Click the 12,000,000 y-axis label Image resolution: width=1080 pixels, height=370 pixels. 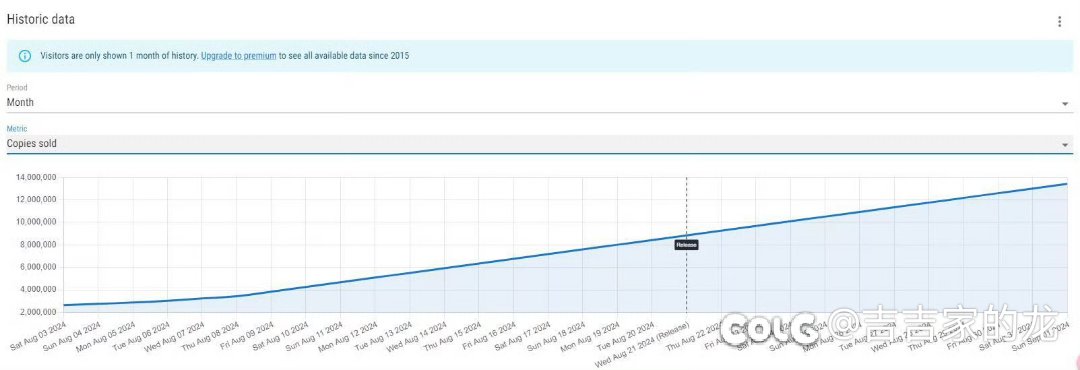35,200
